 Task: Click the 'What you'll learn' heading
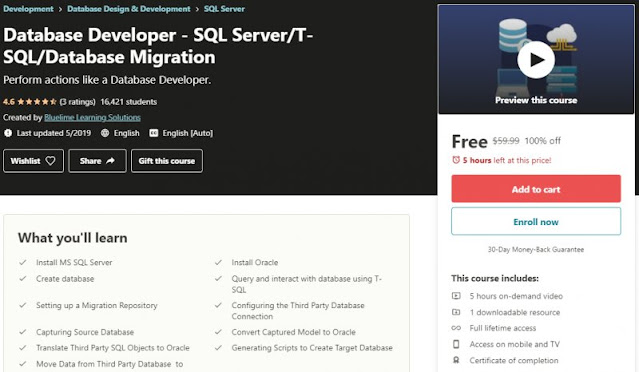pyautogui.click(x=73, y=238)
